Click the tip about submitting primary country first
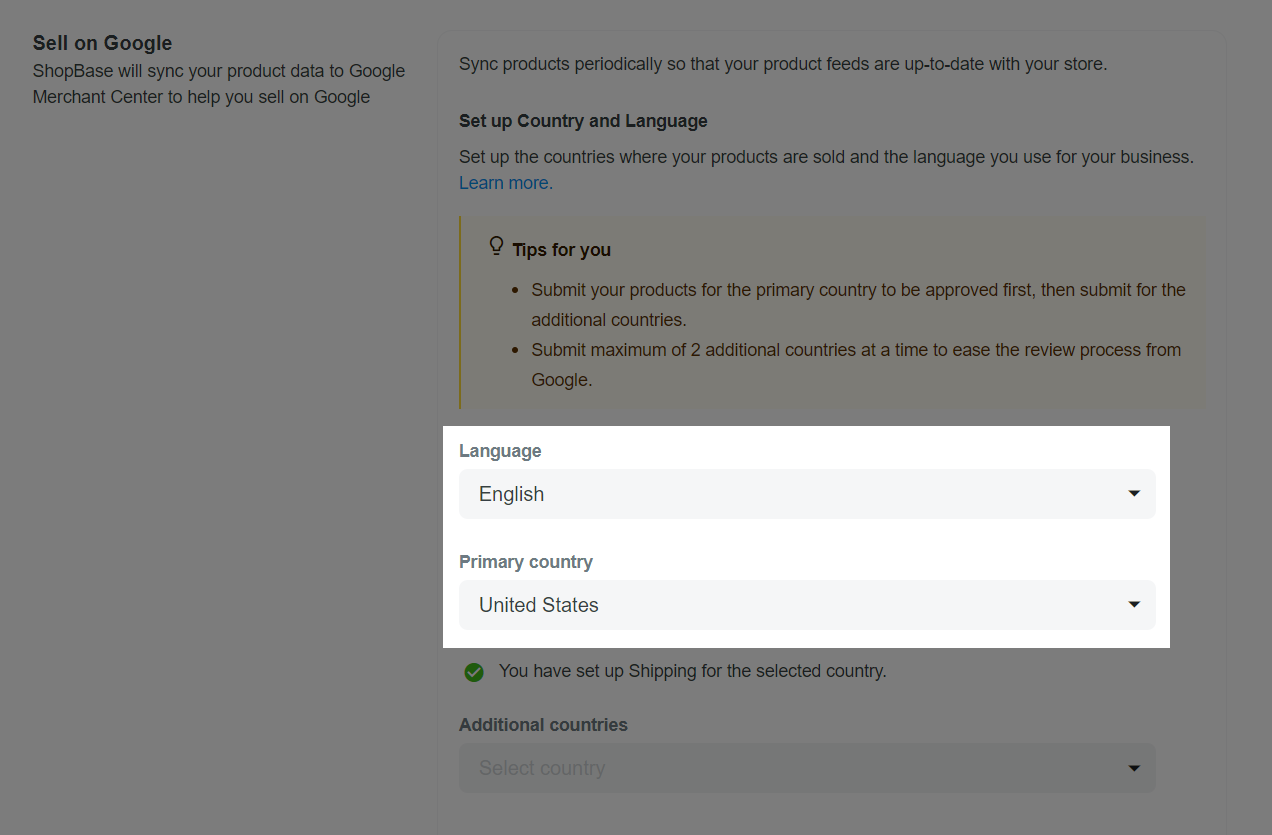 click(x=858, y=304)
